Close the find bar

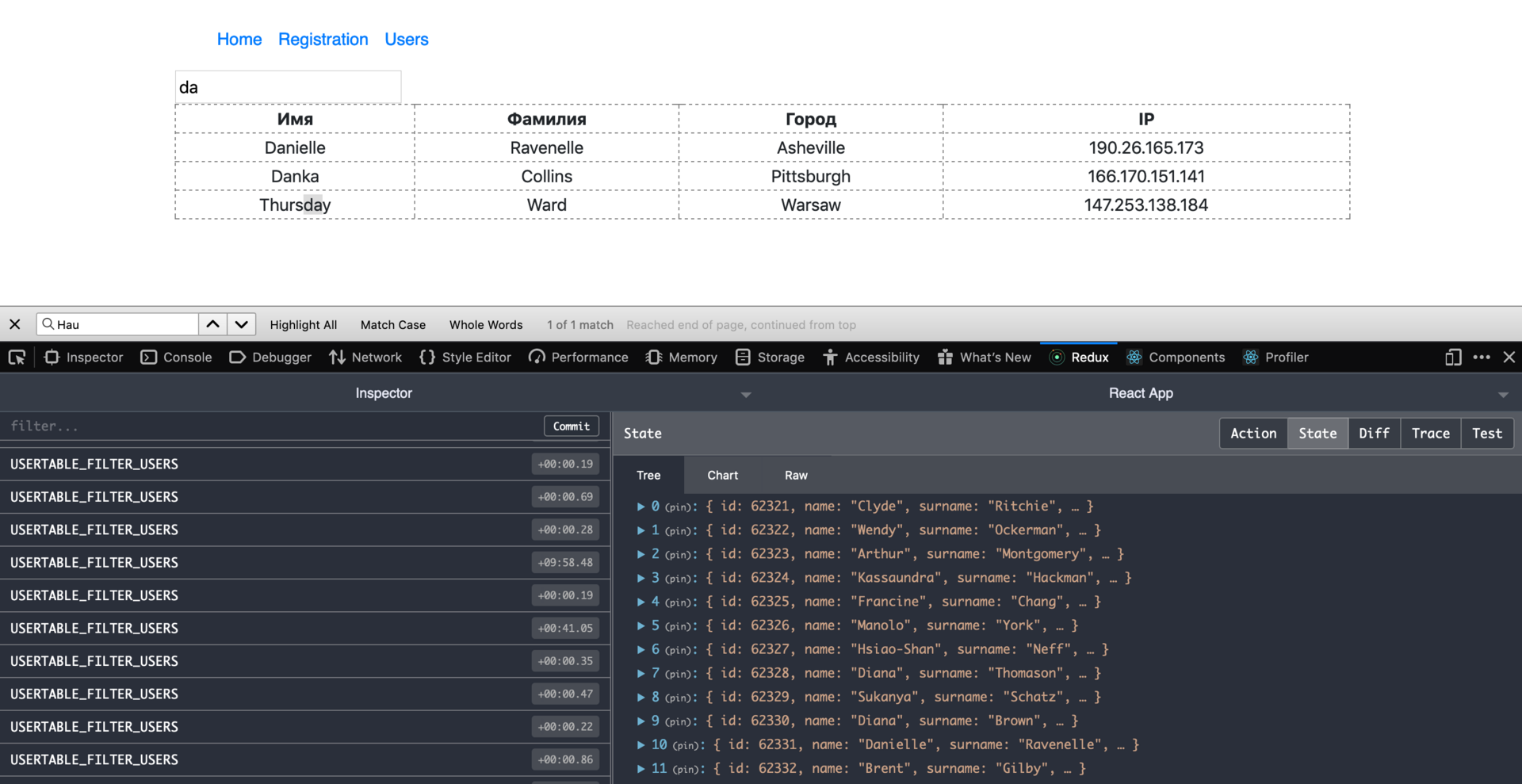(x=15, y=324)
